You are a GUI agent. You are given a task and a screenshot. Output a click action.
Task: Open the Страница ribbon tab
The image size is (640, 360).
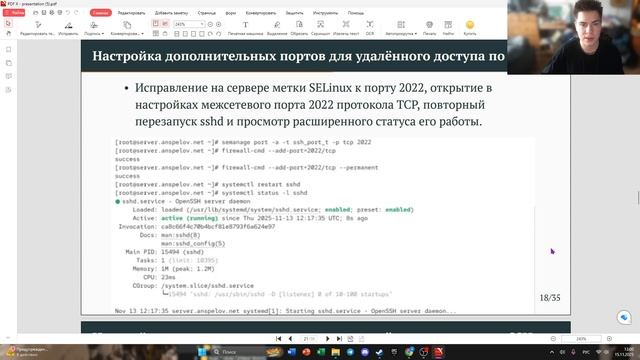tap(207, 13)
